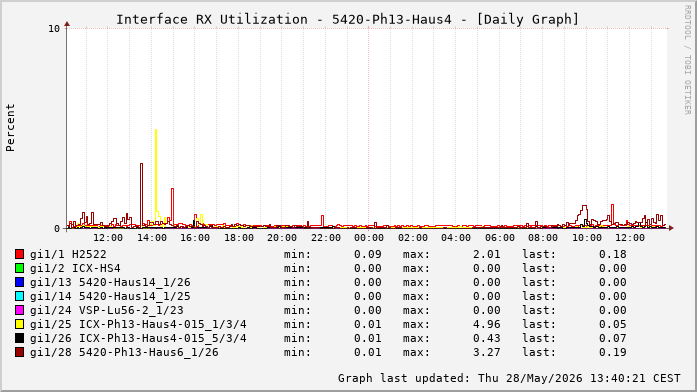Image resolution: width=697 pixels, height=392 pixels.
Task: Click the red gi1/1 H2522 legend swatch
Action: pos(19,254)
